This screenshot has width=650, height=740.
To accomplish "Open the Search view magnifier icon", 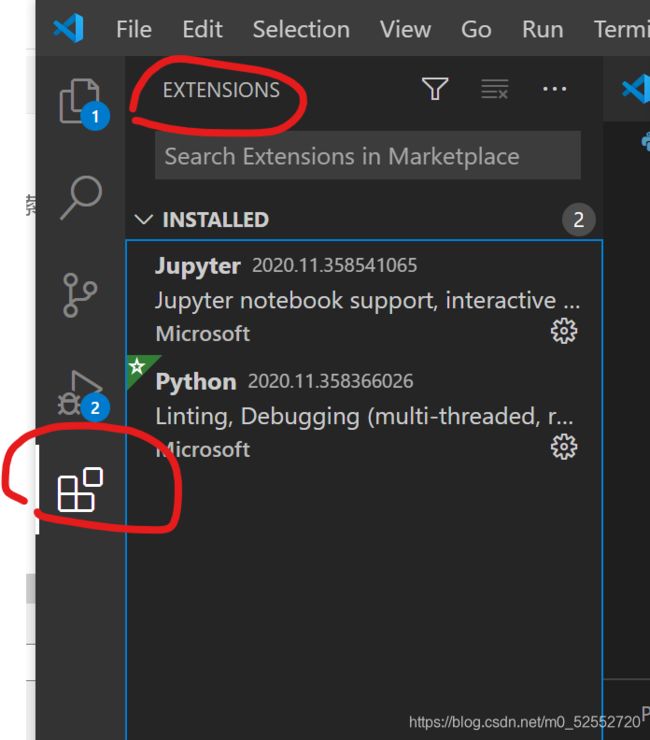I will pyautogui.click(x=81, y=198).
